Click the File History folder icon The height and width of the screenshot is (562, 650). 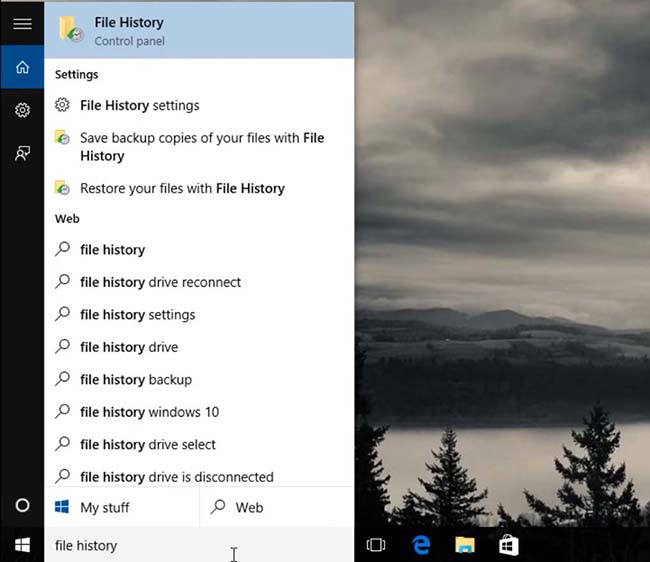pyautogui.click(x=71, y=29)
